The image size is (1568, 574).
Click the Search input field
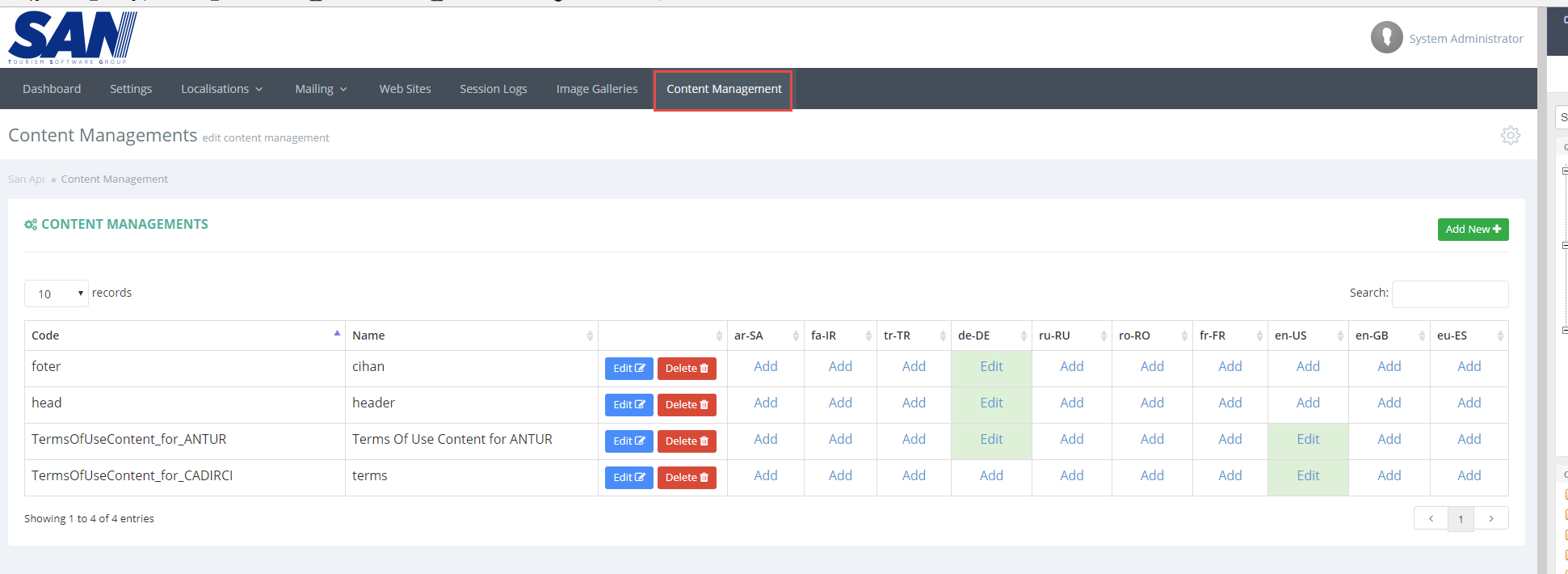1449,293
